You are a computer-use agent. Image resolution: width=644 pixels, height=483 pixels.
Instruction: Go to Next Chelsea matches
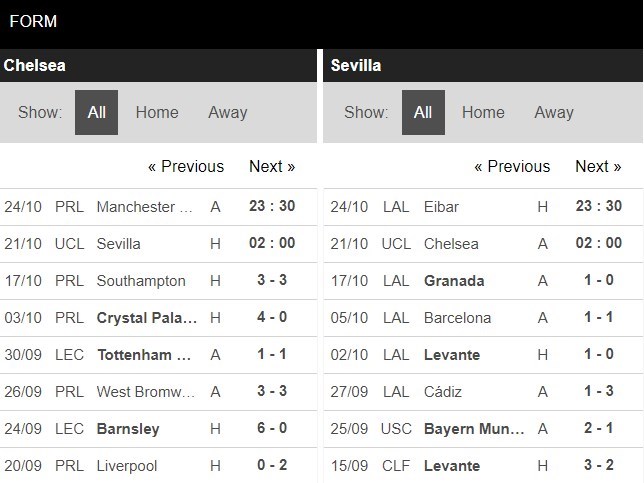tap(272, 167)
